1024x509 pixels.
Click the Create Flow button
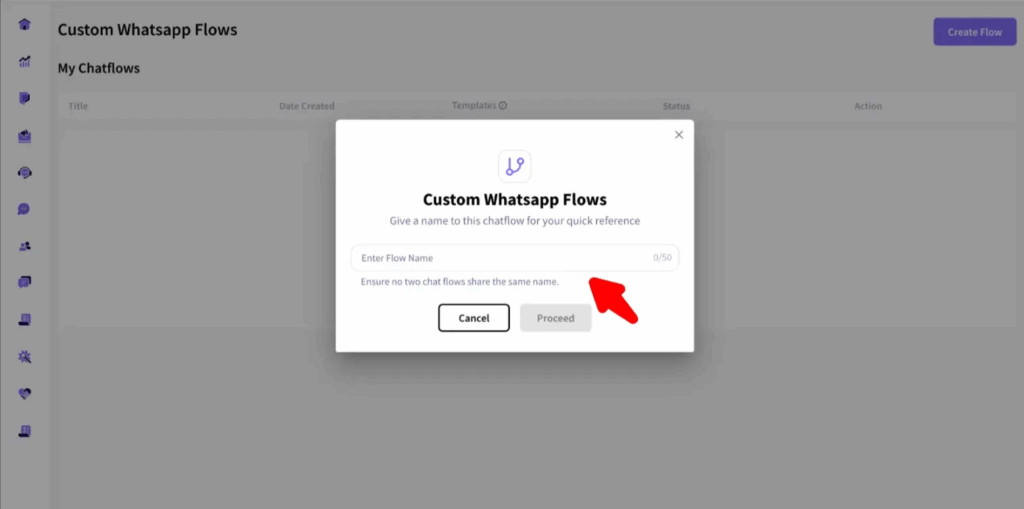pyautogui.click(x=974, y=32)
